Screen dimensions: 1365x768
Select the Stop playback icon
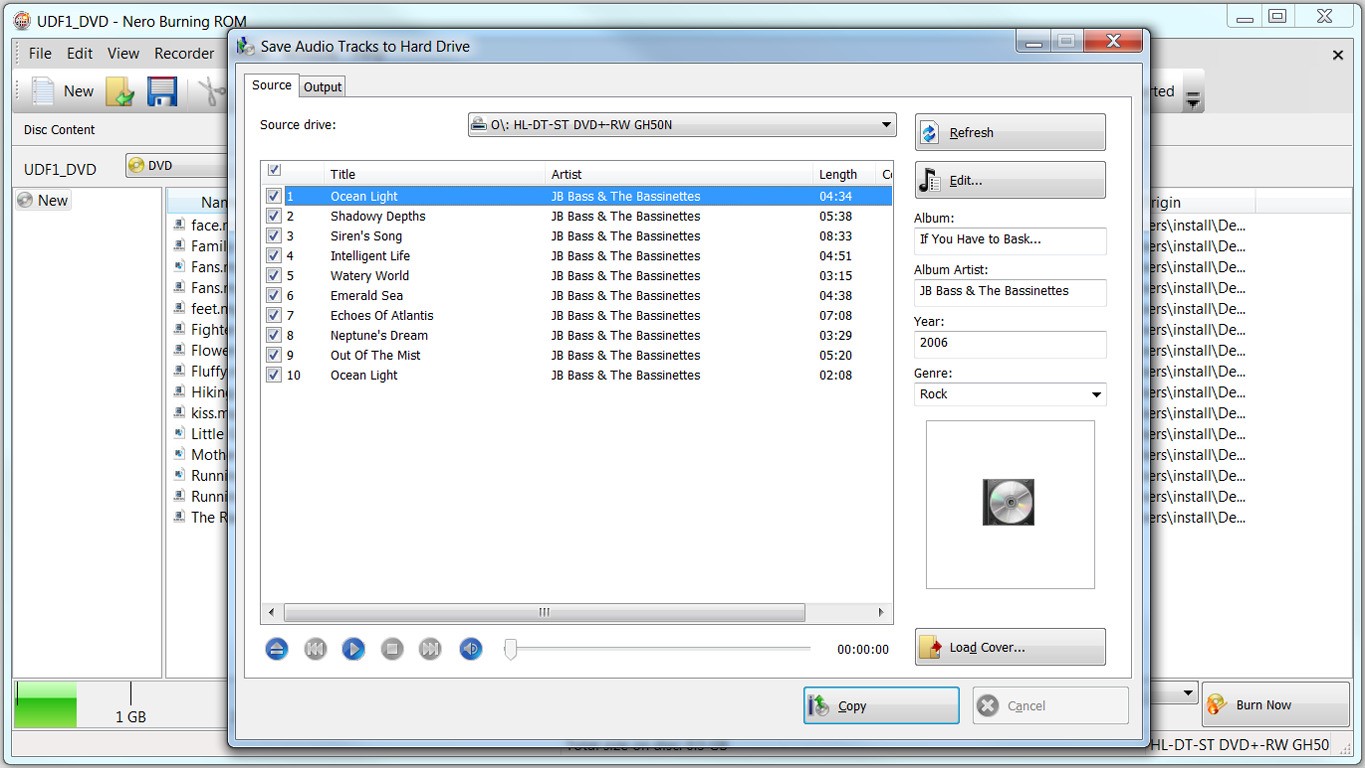[x=391, y=648]
